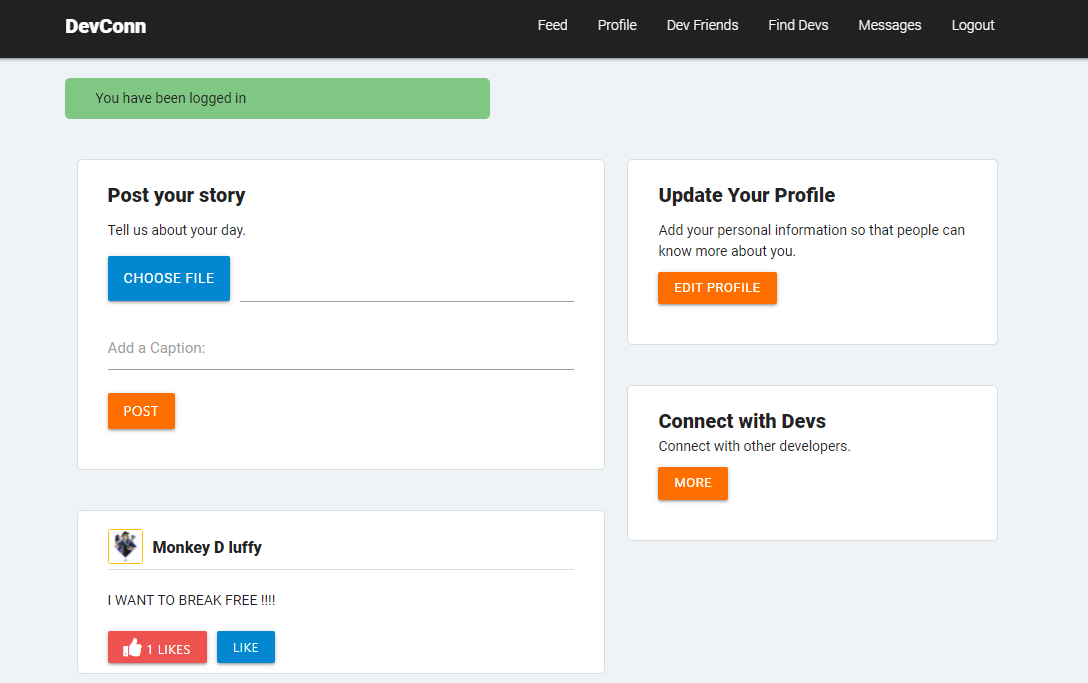This screenshot has height=683, width=1088.
Task: Click the Monkey D luffy author name
Action: point(207,548)
